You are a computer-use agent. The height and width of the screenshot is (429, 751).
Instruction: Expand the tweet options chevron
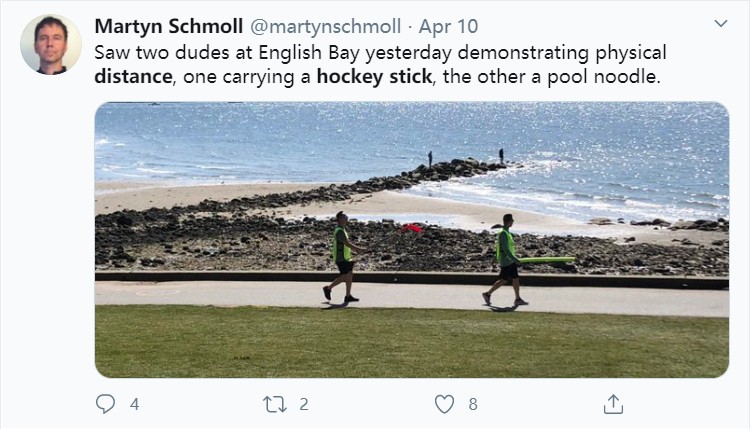tap(721, 23)
